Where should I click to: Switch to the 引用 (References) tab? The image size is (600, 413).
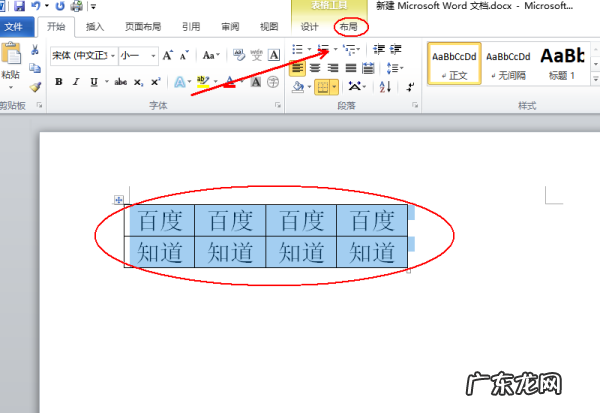tap(191, 27)
